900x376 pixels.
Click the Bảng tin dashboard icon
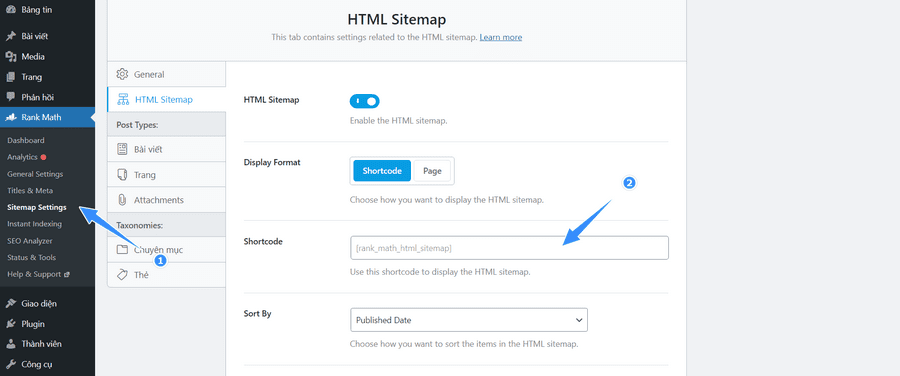(10, 10)
